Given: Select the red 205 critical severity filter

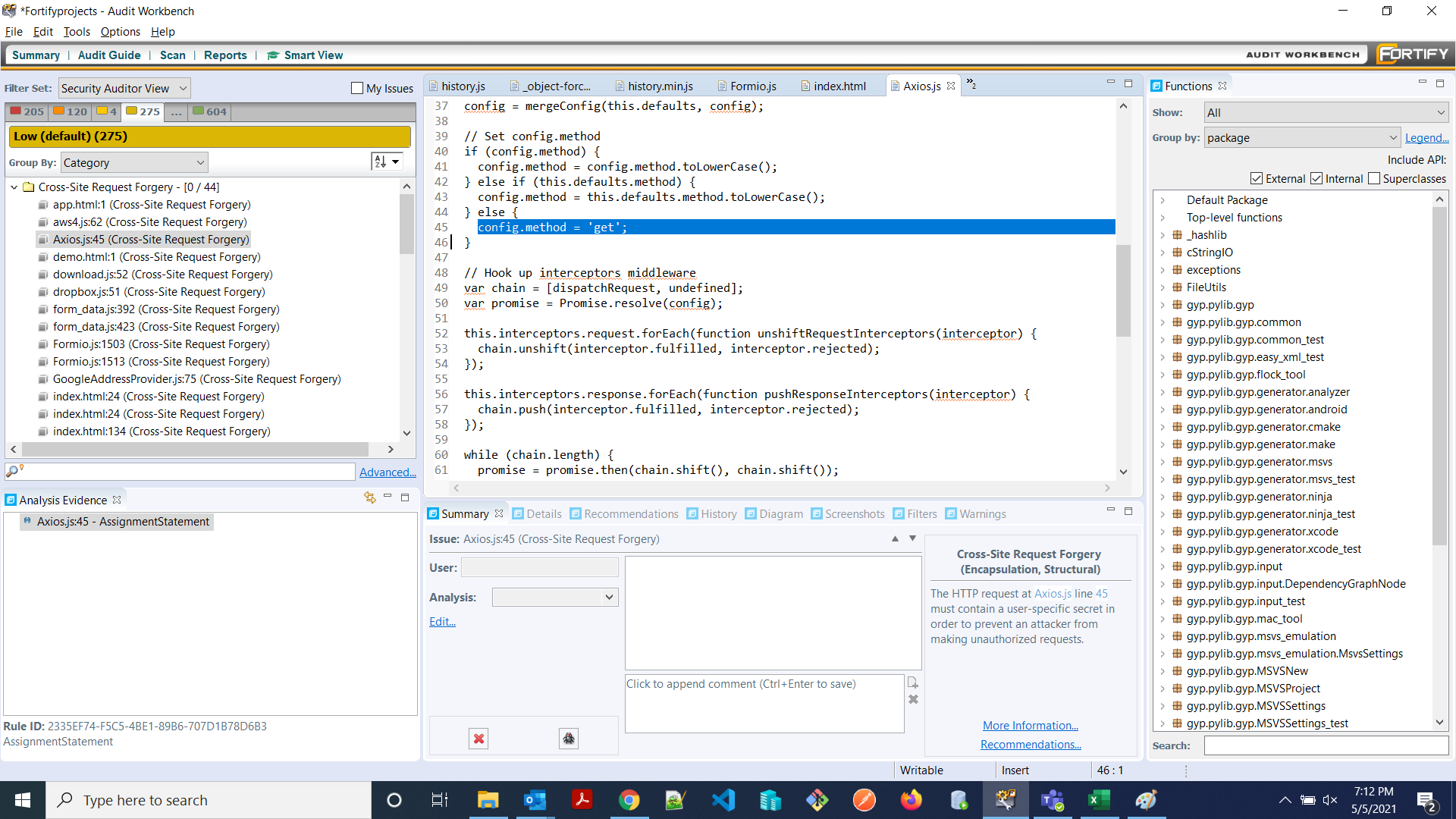Looking at the screenshot, I should tap(27, 111).
